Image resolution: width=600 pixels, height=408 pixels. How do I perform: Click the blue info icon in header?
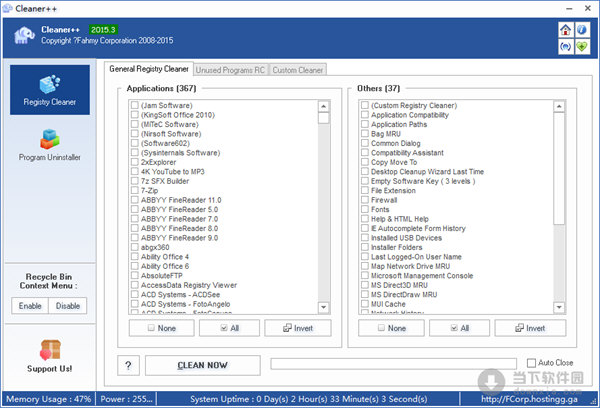click(582, 30)
